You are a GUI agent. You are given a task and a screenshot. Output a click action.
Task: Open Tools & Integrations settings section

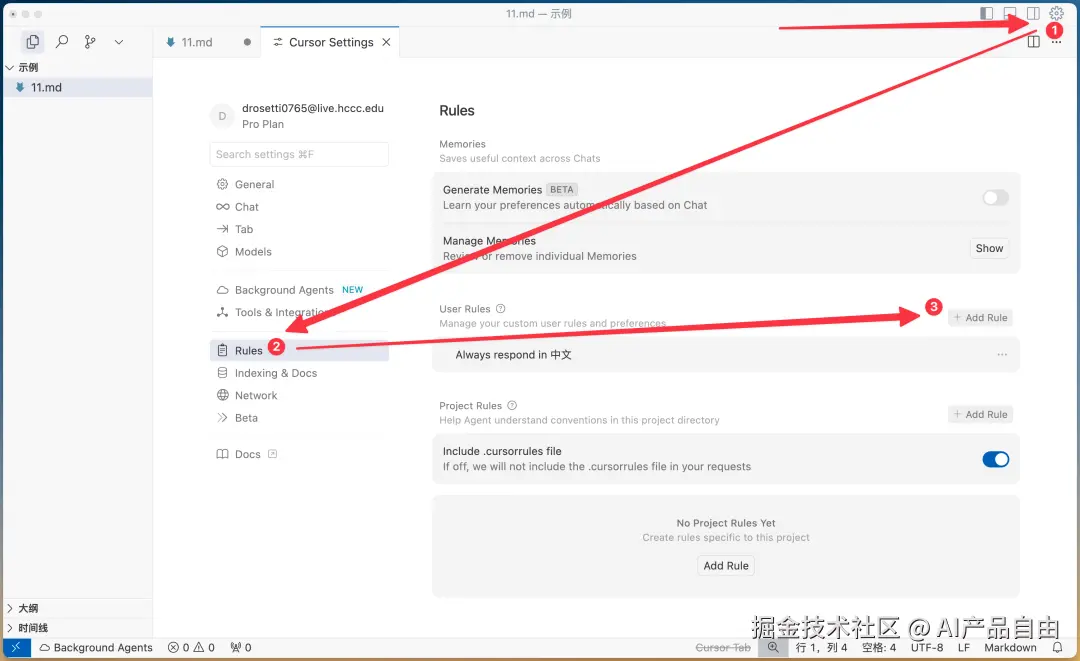[x=299, y=313]
